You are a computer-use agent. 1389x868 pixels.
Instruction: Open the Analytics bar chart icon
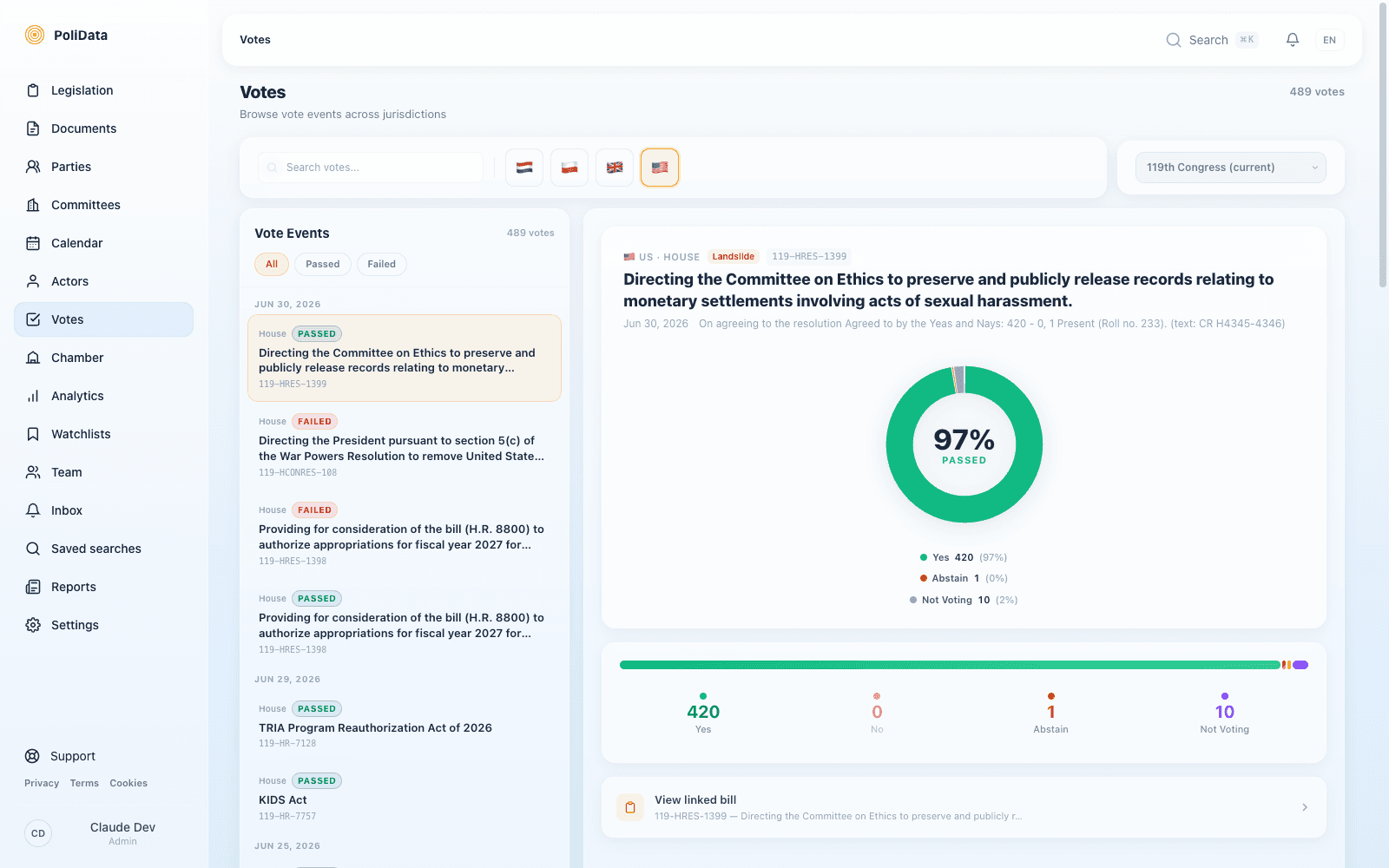[x=33, y=396]
